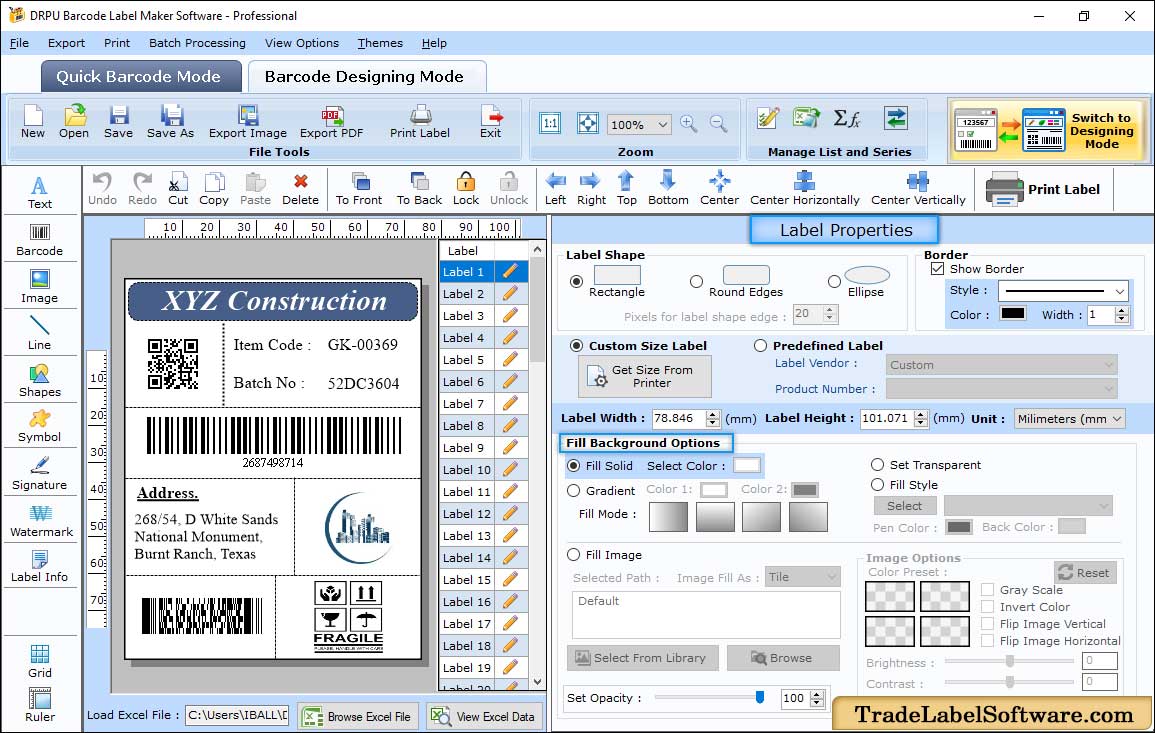Pick the Image tool in sidebar
1155x733 pixels.
pyautogui.click(x=40, y=287)
